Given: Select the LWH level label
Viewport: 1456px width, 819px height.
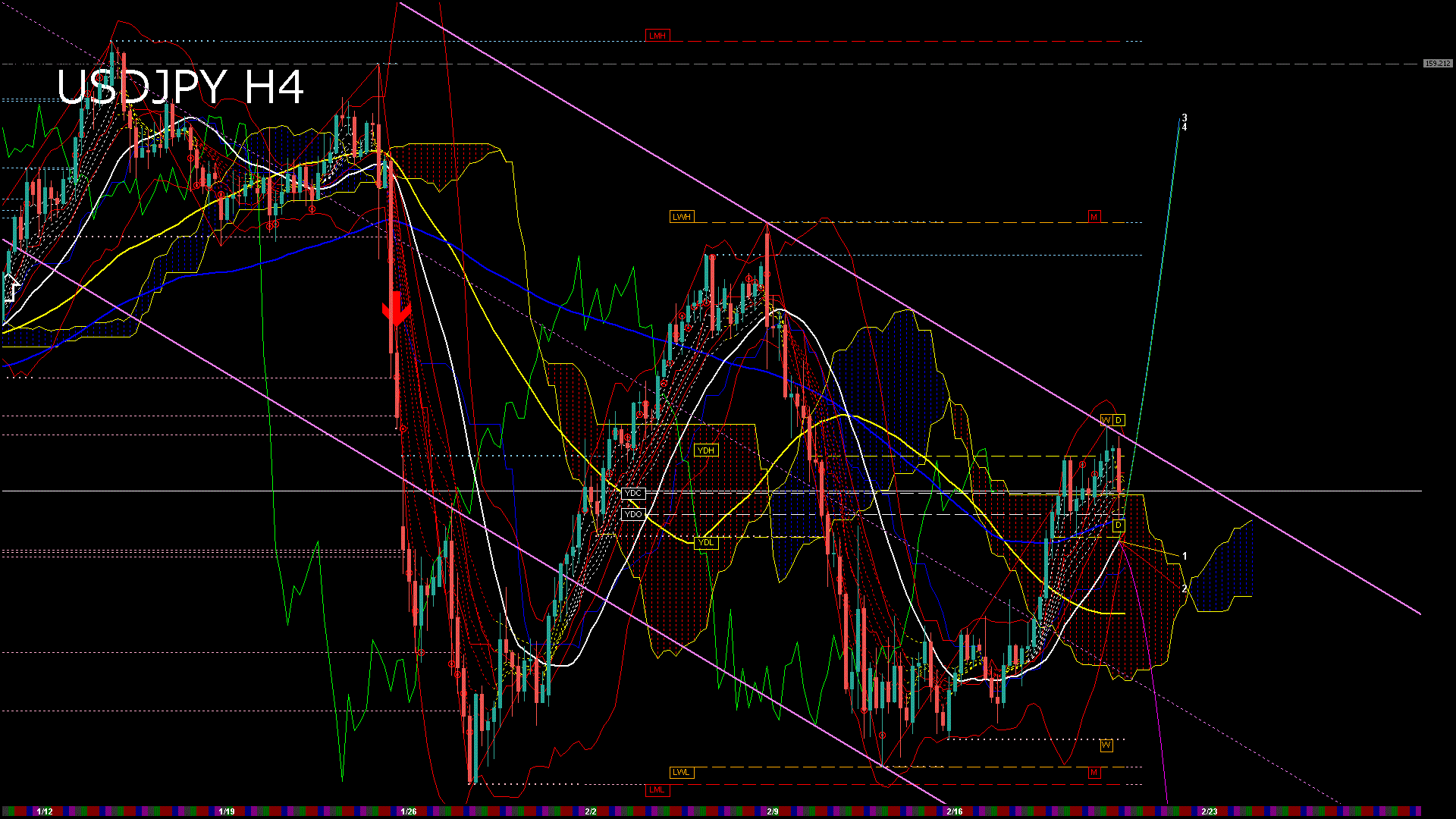Looking at the screenshot, I should click(x=681, y=217).
